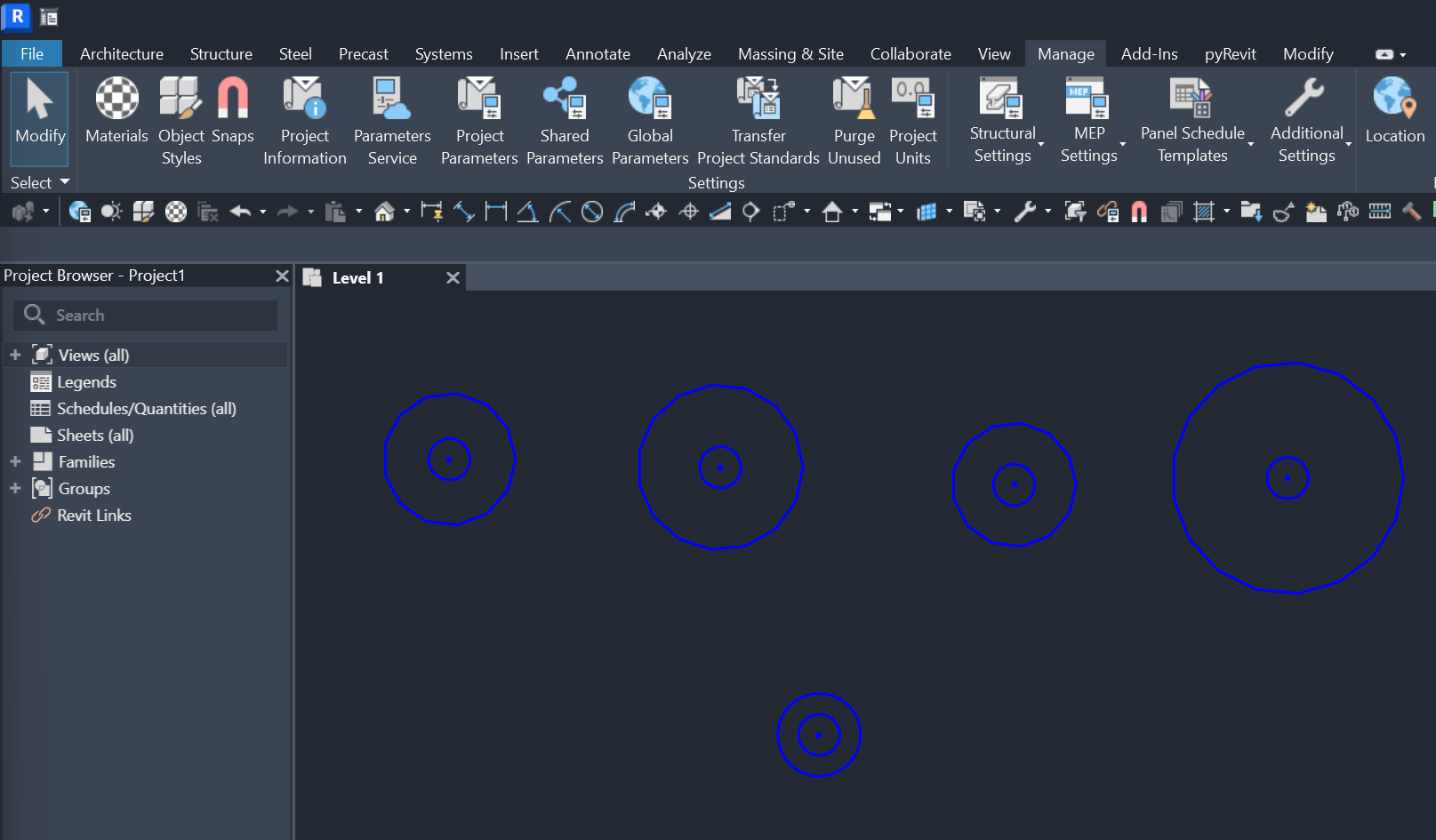The image size is (1436, 840).
Task: Open the File tab
Action: pos(32,54)
